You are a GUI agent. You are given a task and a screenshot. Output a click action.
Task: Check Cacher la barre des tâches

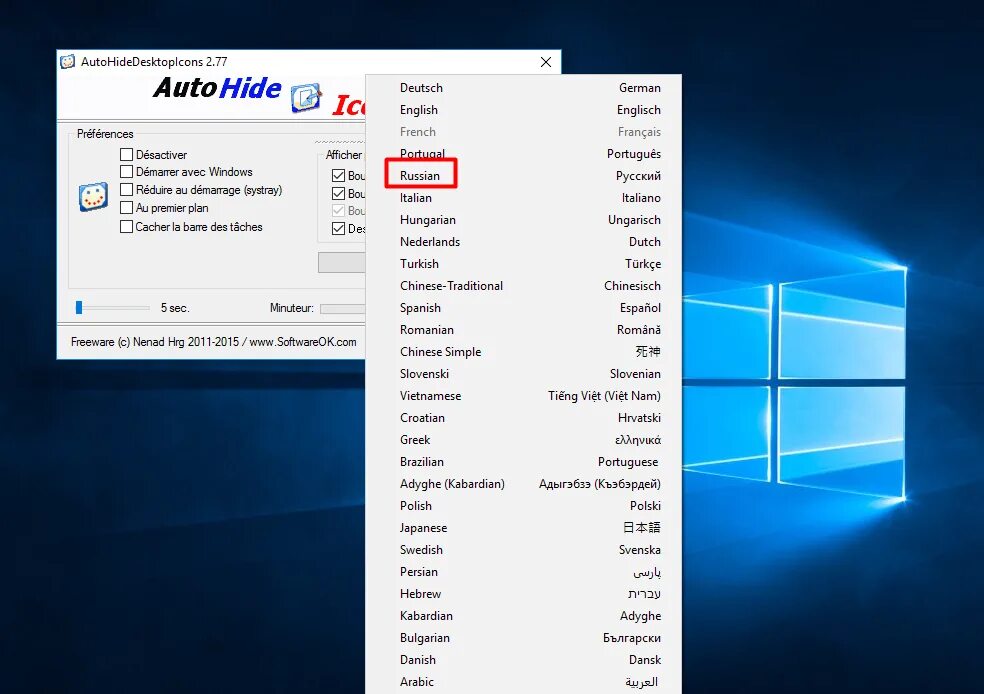[126, 227]
